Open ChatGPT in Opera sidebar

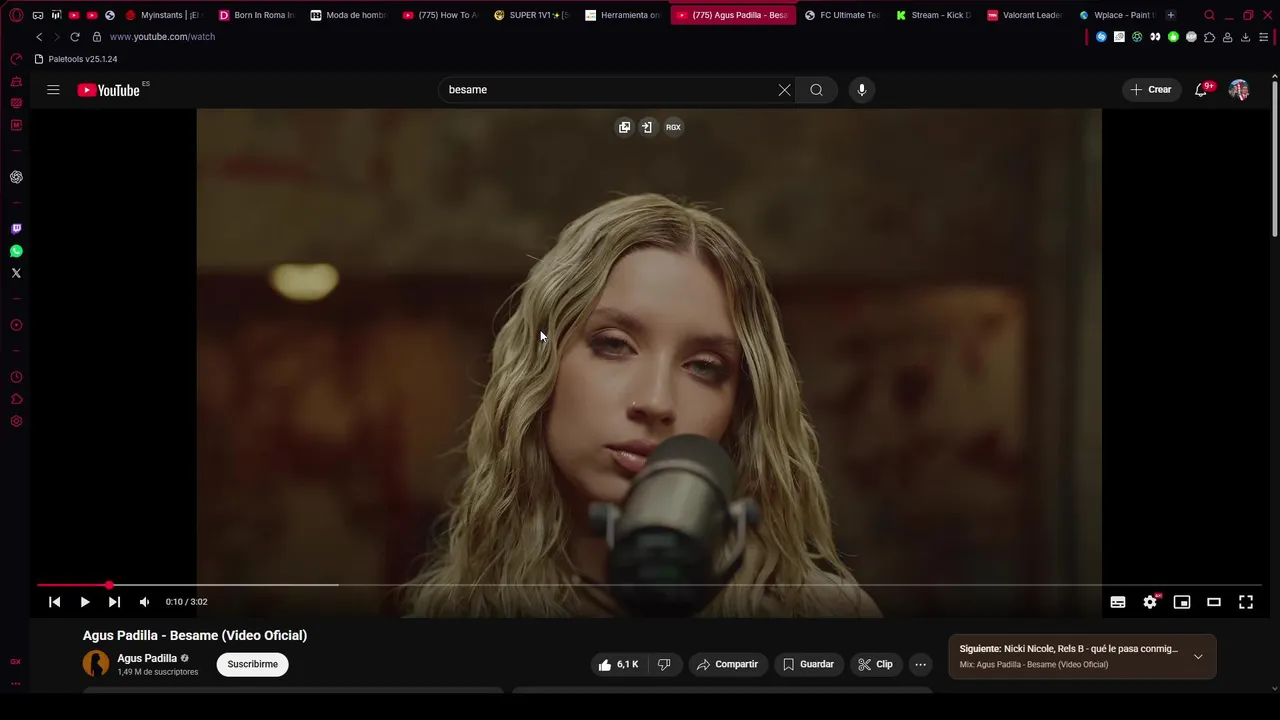pyautogui.click(x=16, y=177)
